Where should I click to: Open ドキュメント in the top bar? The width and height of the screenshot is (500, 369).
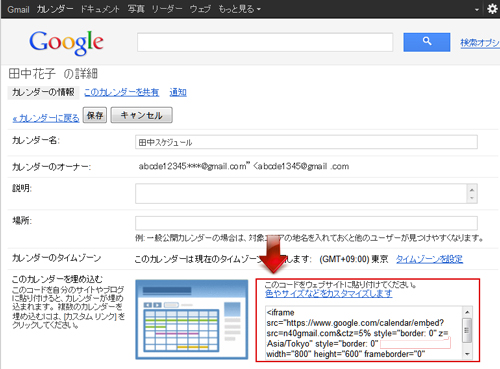(100, 9)
